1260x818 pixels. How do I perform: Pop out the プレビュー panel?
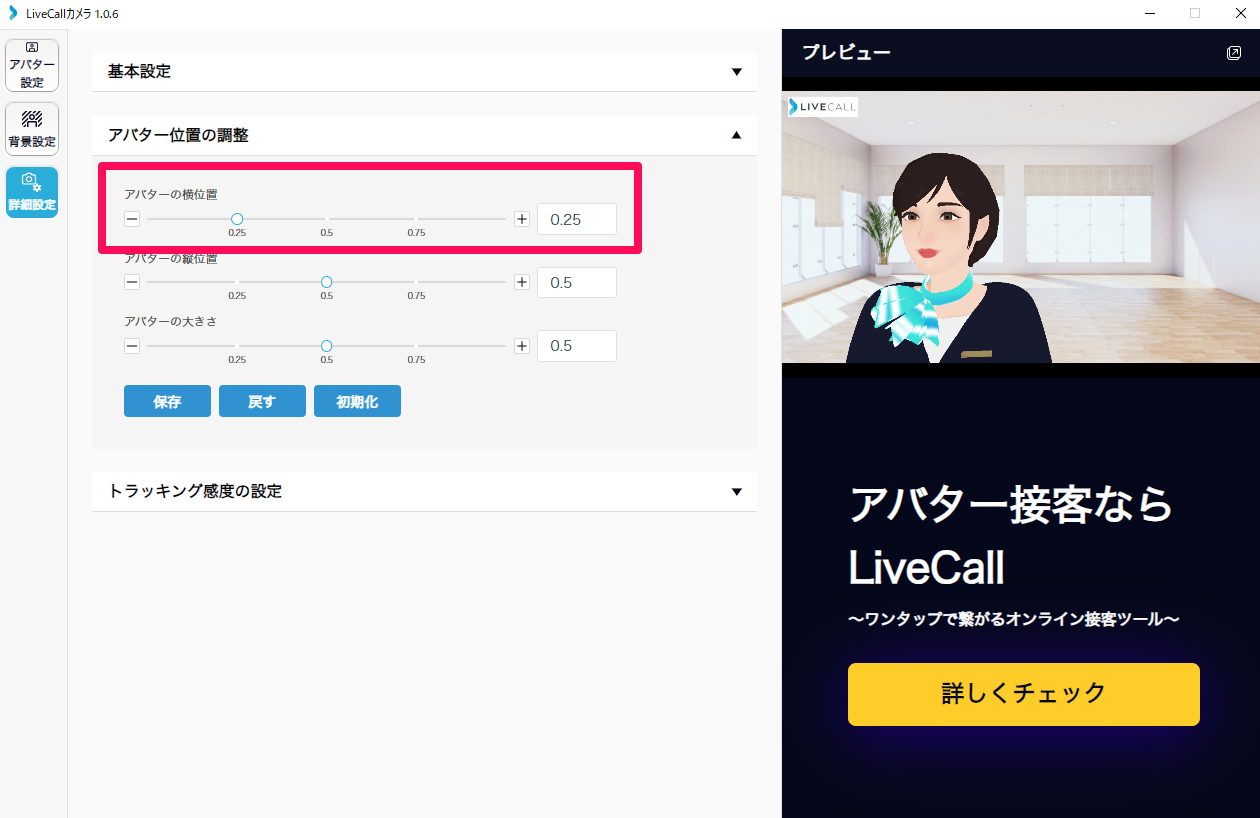point(1234,53)
